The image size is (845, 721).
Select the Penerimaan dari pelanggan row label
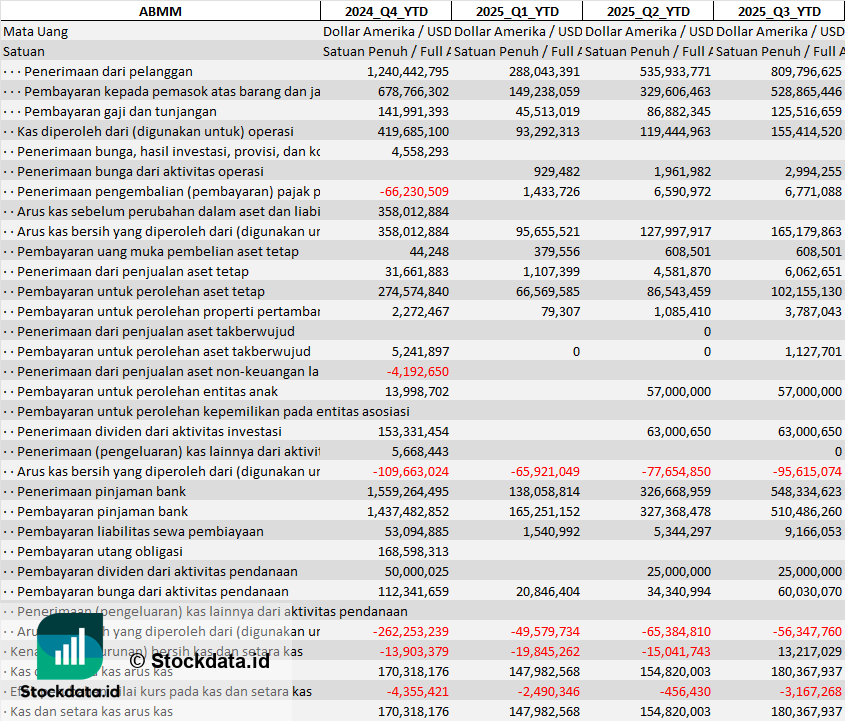pos(108,71)
